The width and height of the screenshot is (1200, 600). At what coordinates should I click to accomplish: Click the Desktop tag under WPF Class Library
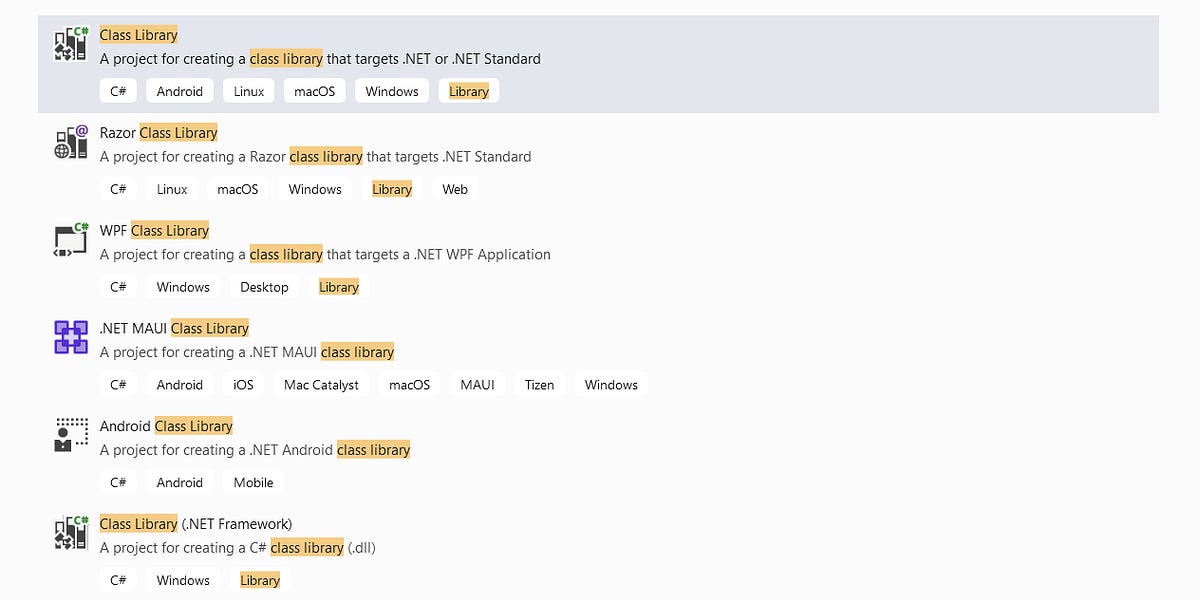pyautogui.click(x=264, y=286)
